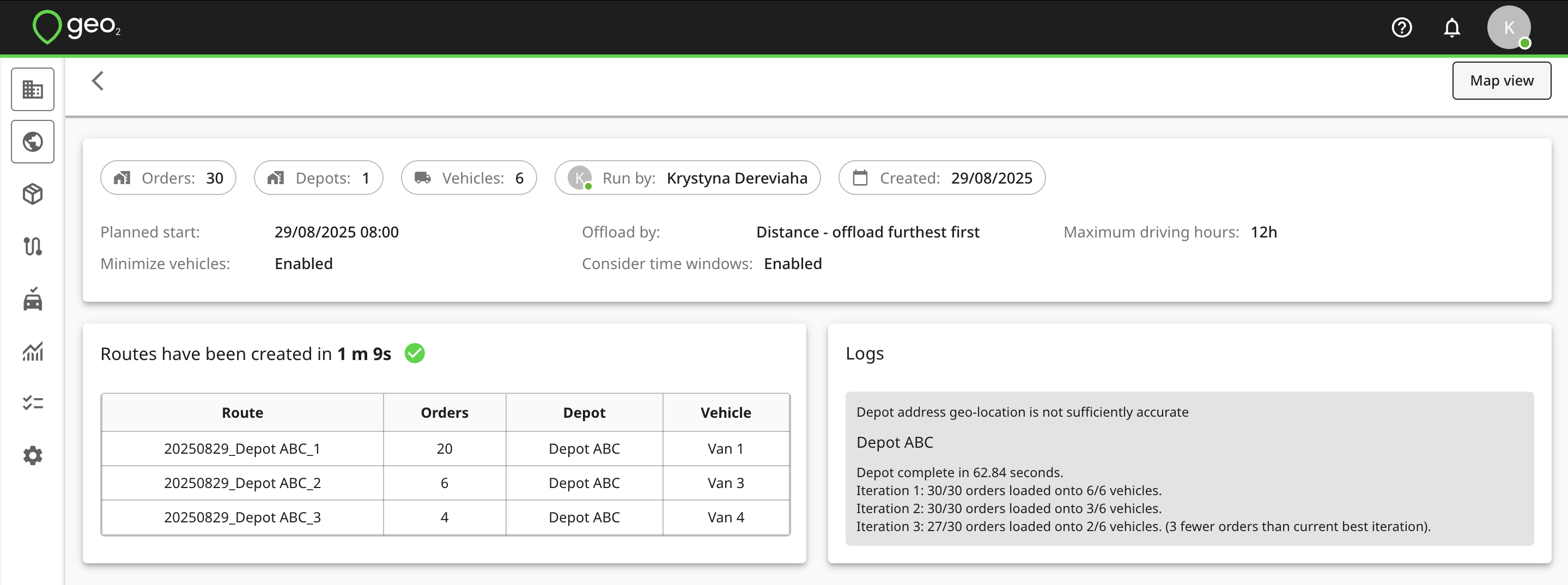Click the depot geo-location accuracy warning
This screenshot has width=1568, height=585.
coord(1022,412)
